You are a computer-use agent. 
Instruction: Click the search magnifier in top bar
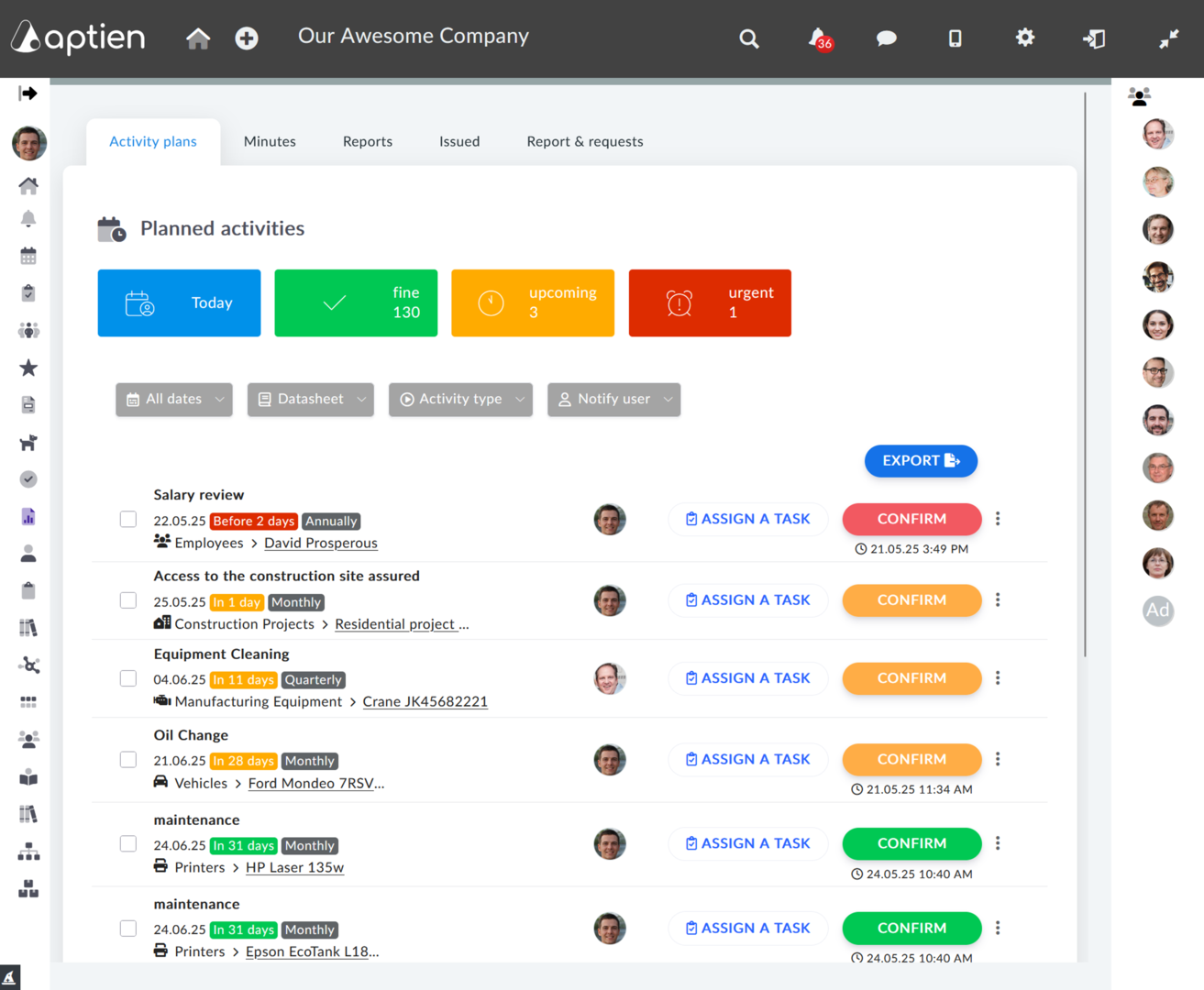749,38
